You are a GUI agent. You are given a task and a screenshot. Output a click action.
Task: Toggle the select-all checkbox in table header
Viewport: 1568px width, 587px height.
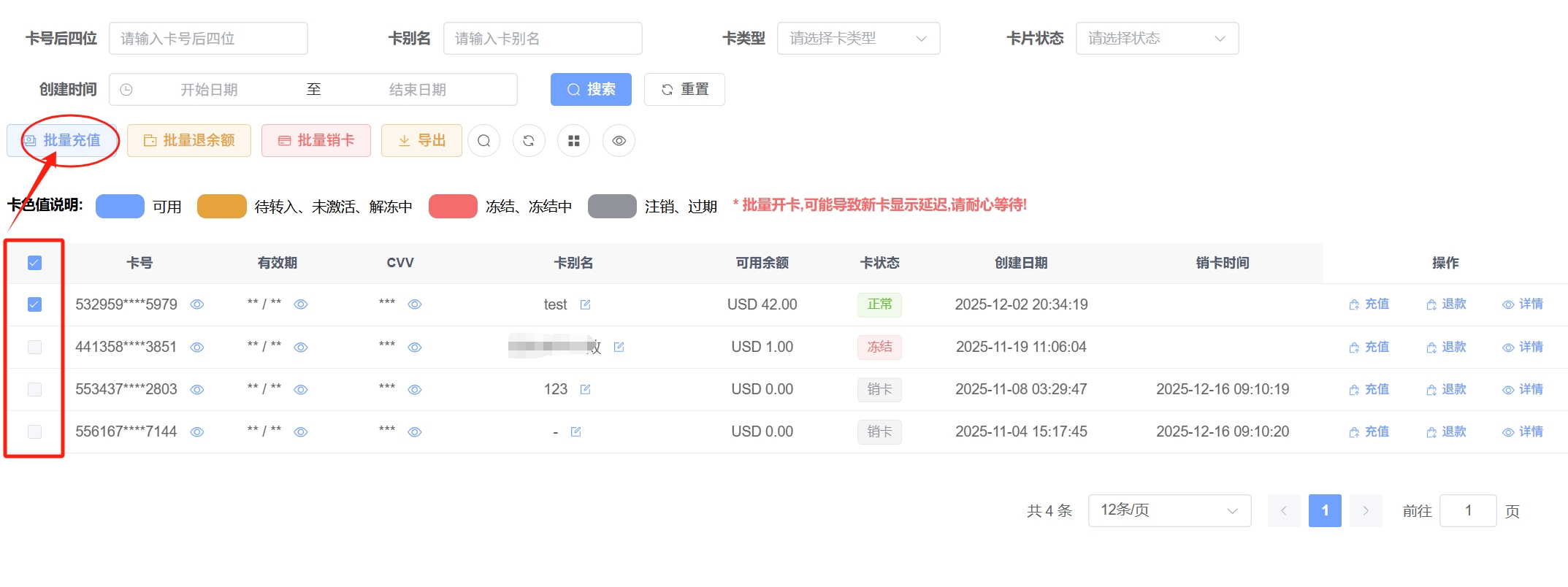pos(34,263)
